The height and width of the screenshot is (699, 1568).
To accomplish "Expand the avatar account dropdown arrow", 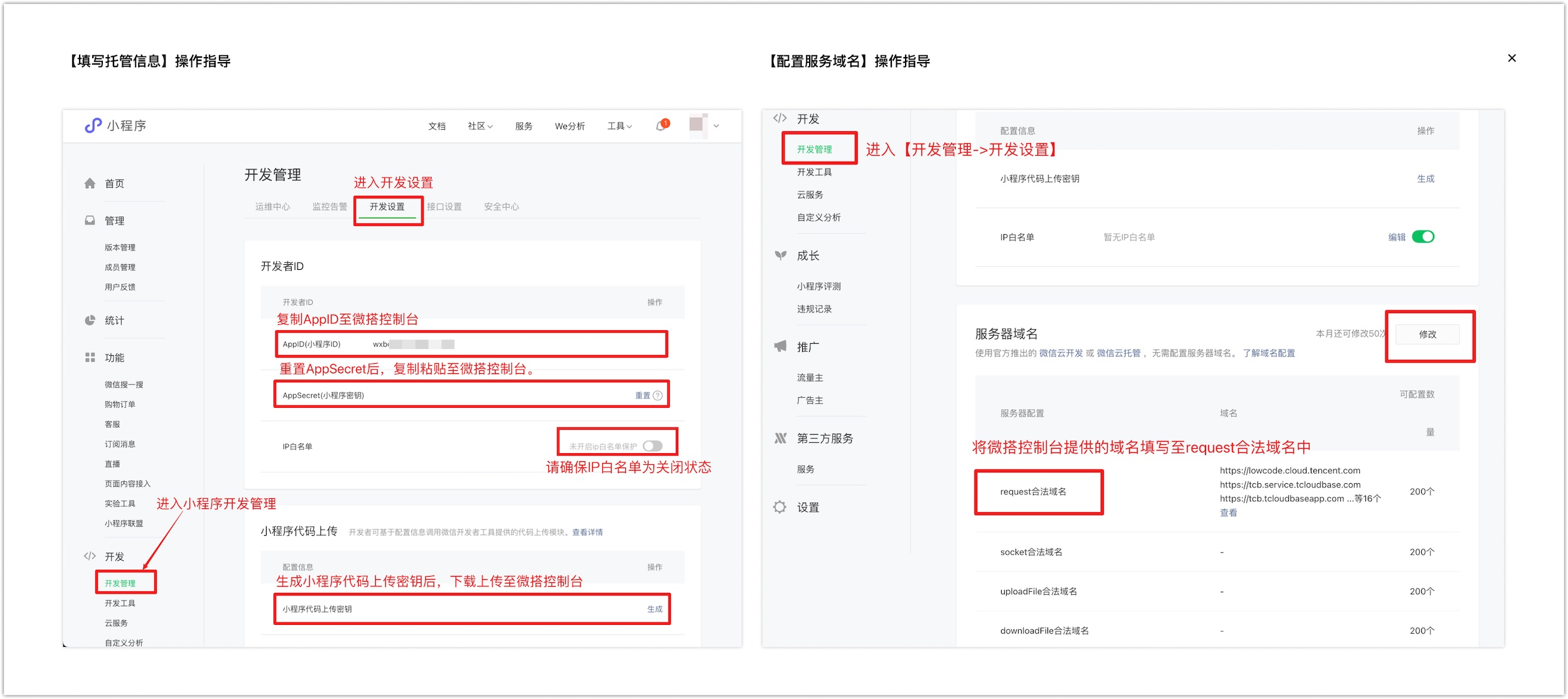I will tap(716, 126).
